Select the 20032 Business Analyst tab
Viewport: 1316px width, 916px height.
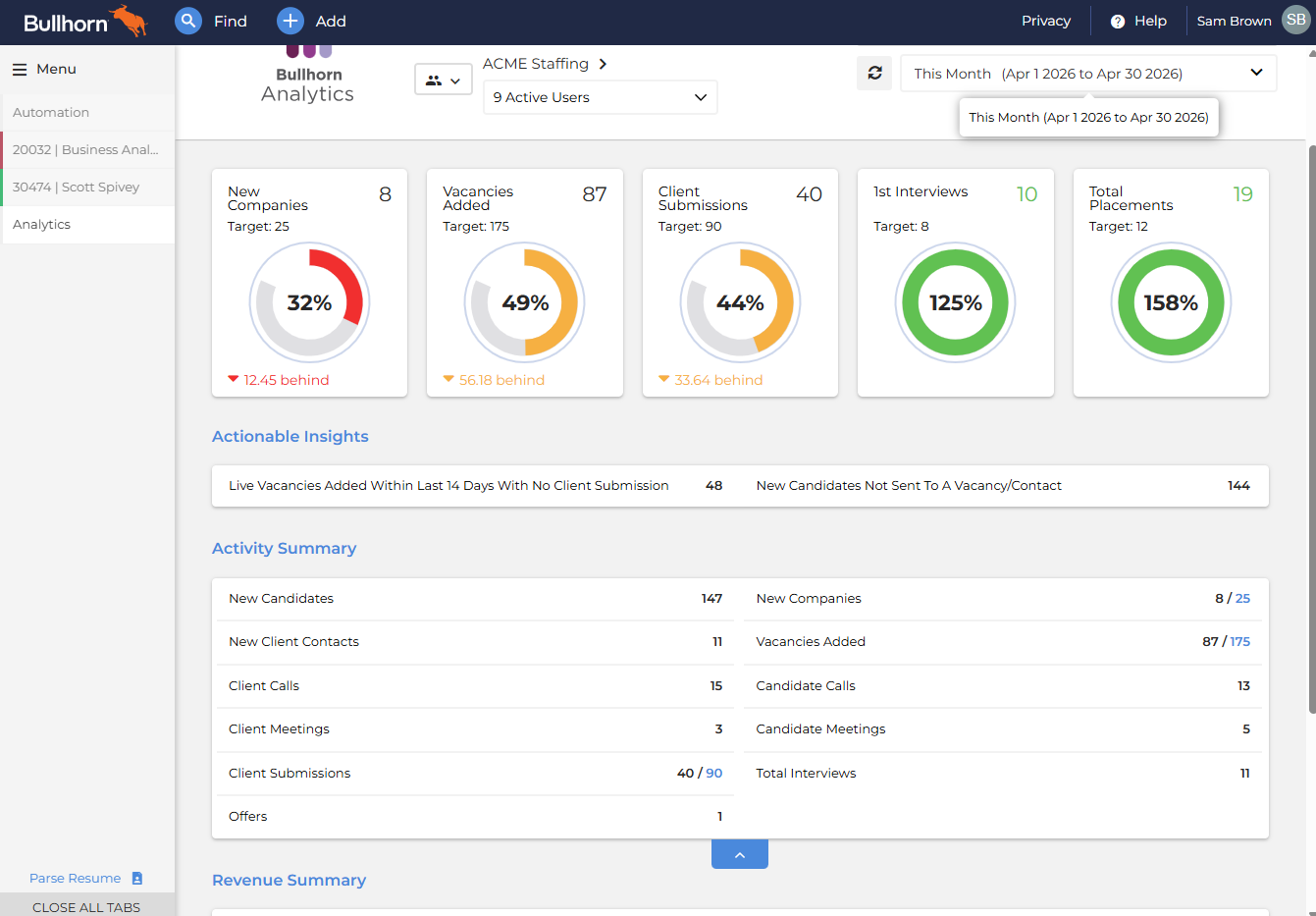pyautogui.click(x=88, y=150)
